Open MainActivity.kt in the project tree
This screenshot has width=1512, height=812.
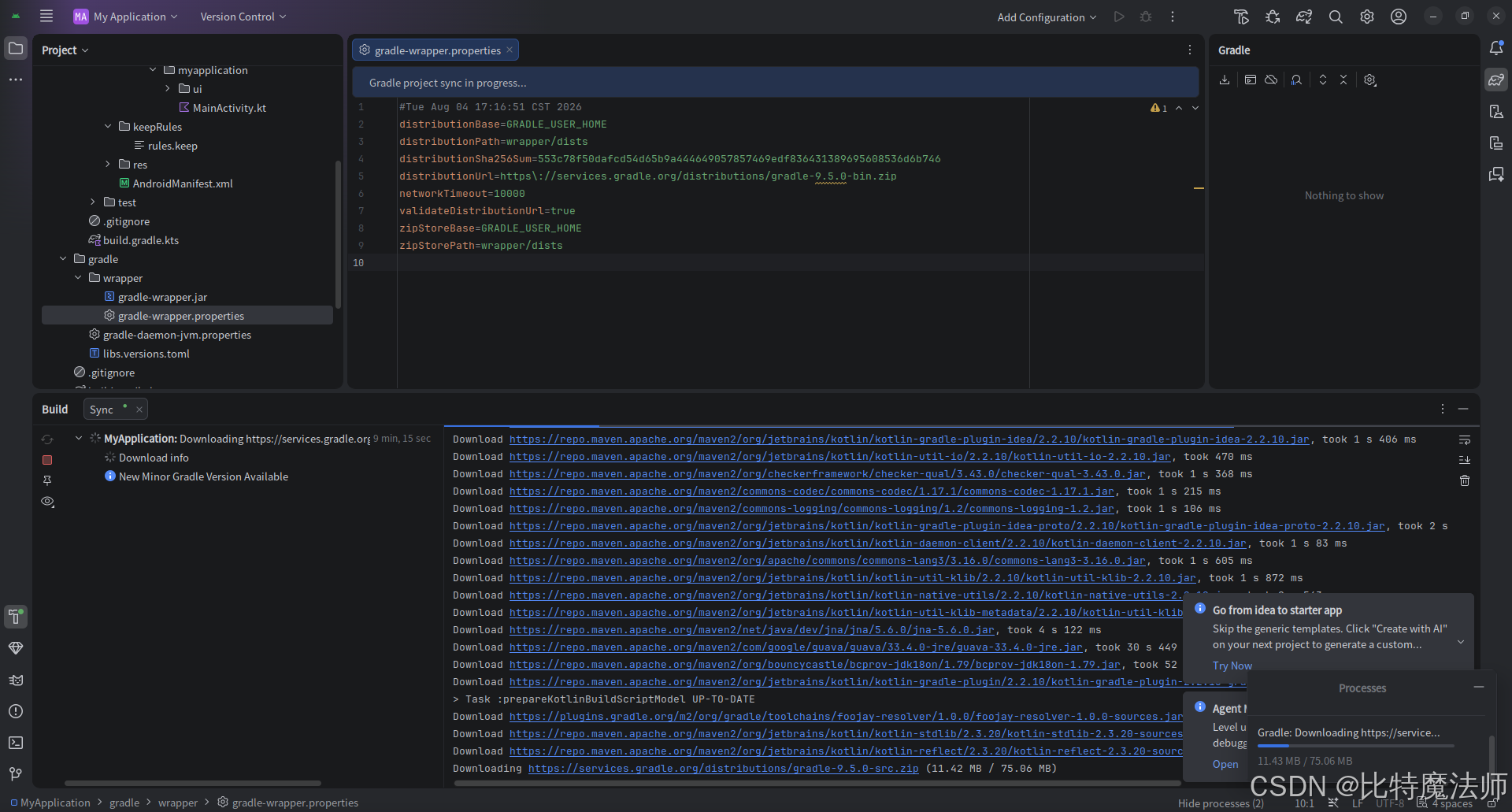(x=229, y=108)
